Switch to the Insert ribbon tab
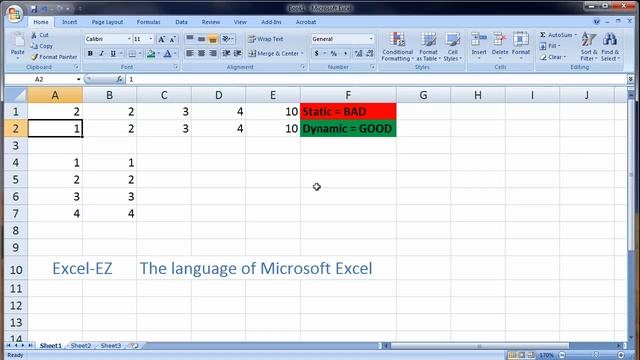Image resolution: width=640 pixels, height=360 pixels. coord(69,22)
